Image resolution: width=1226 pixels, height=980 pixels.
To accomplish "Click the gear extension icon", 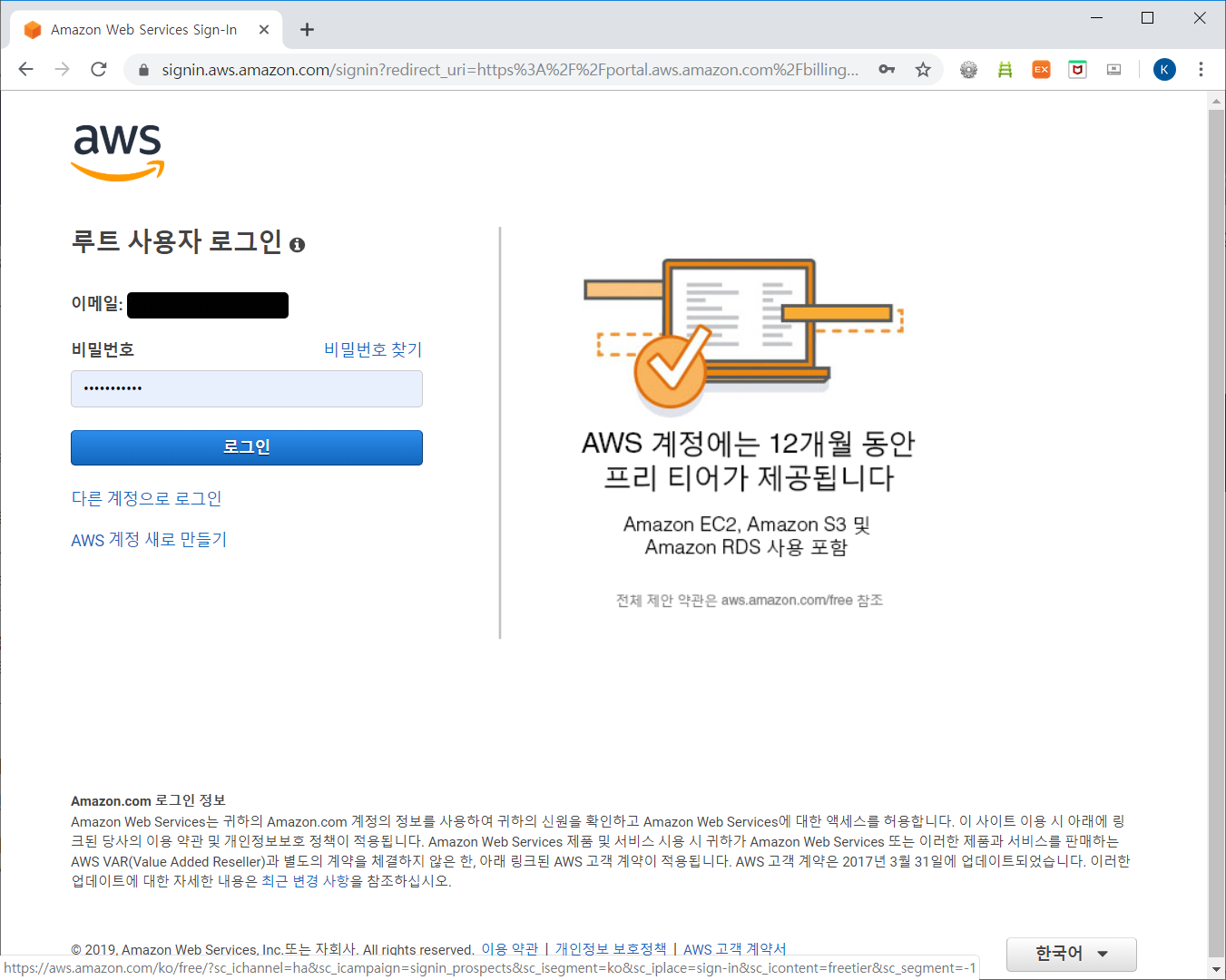I will tap(969, 70).
